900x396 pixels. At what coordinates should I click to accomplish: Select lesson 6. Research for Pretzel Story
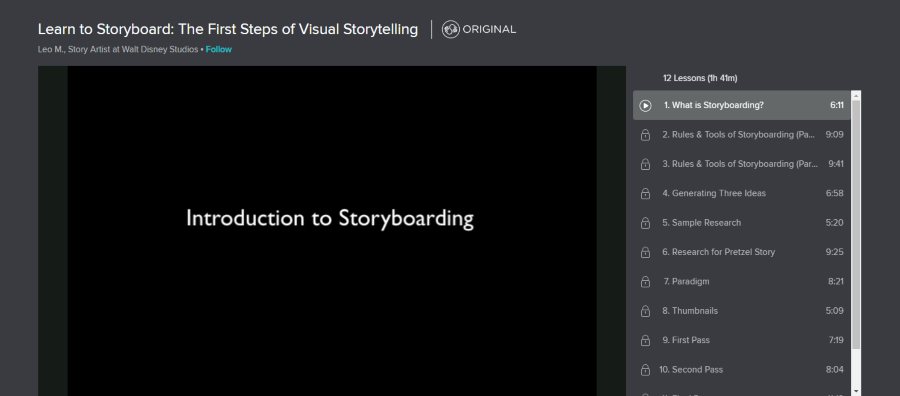[742, 252]
